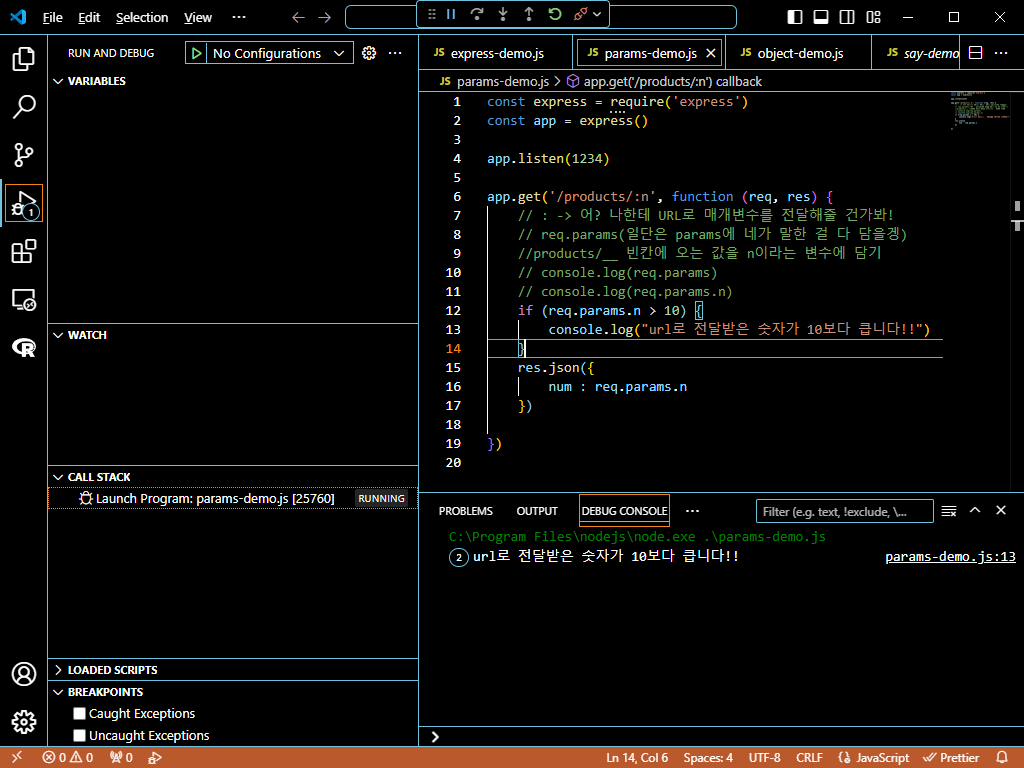The width and height of the screenshot is (1024, 768).
Task: Close the params-demo.js tab
Action: (711, 53)
